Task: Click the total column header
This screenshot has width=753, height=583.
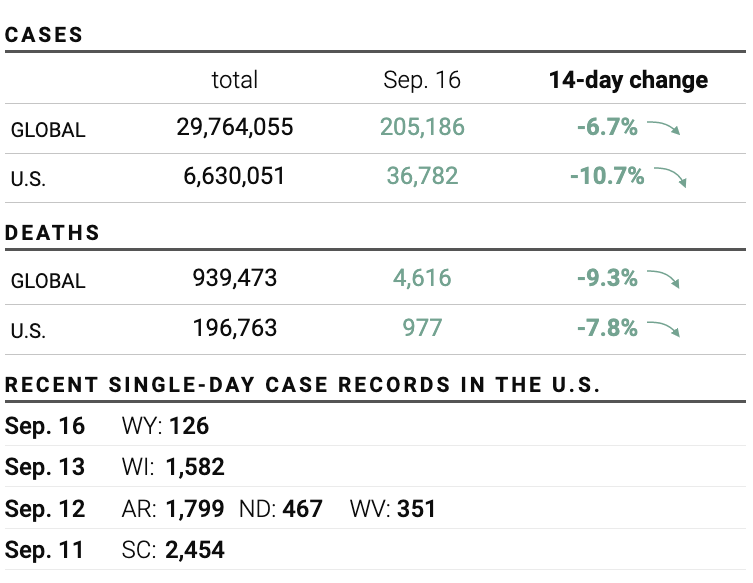Action: point(235,81)
